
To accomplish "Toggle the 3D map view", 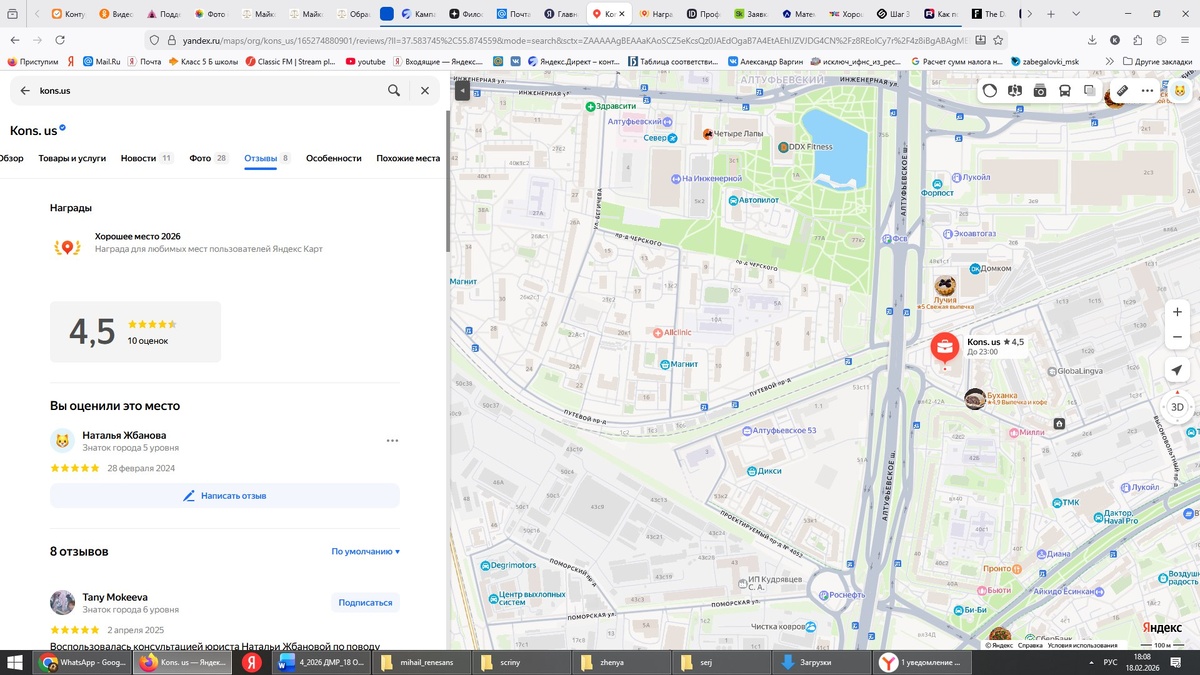I will tap(1177, 407).
